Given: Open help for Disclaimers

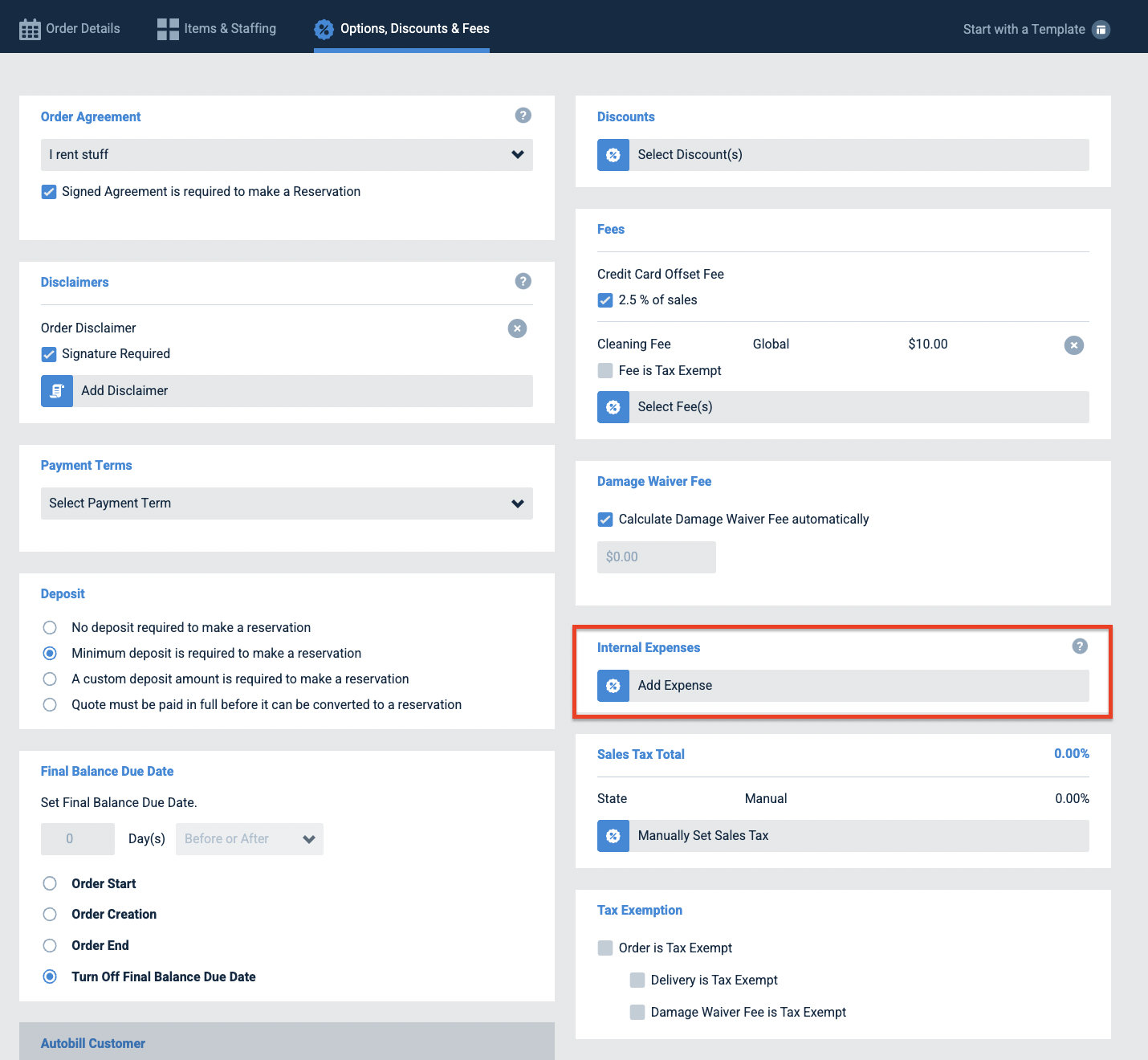Looking at the screenshot, I should pyautogui.click(x=523, y=281).
